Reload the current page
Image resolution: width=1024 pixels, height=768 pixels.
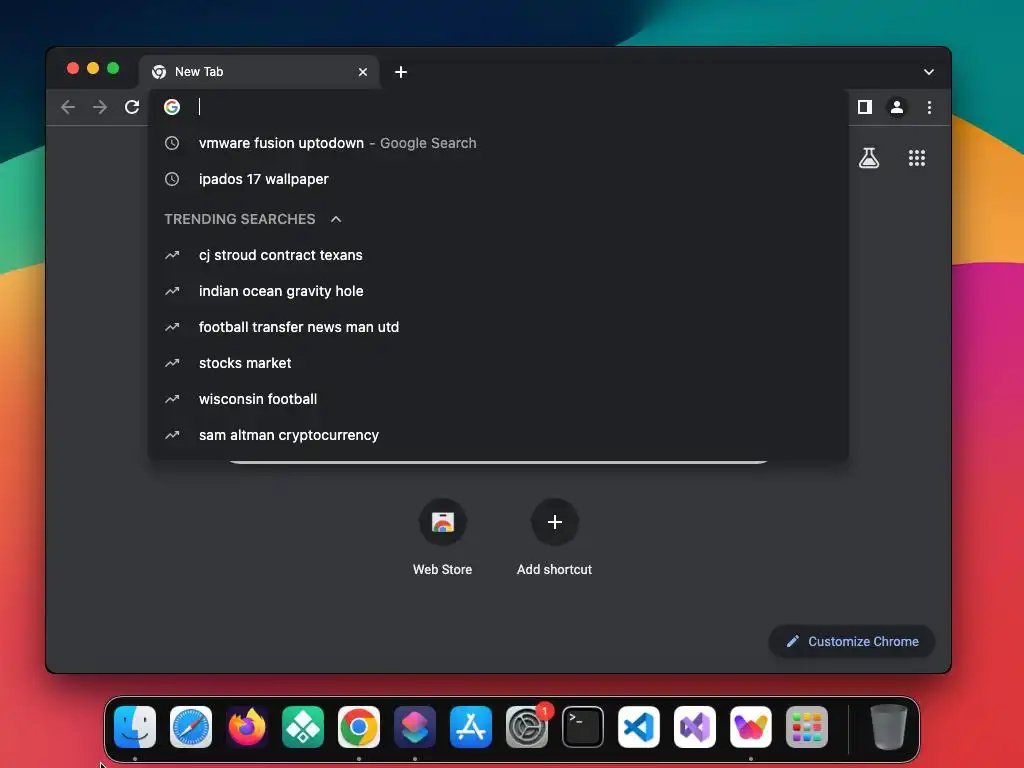tap(132, 107)
